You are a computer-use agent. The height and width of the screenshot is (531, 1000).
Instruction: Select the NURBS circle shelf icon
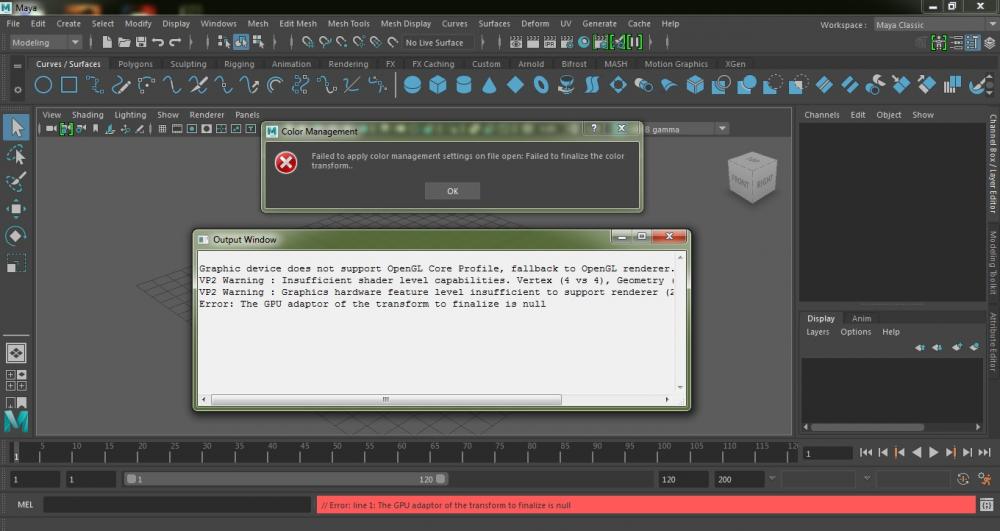[43, 85]
